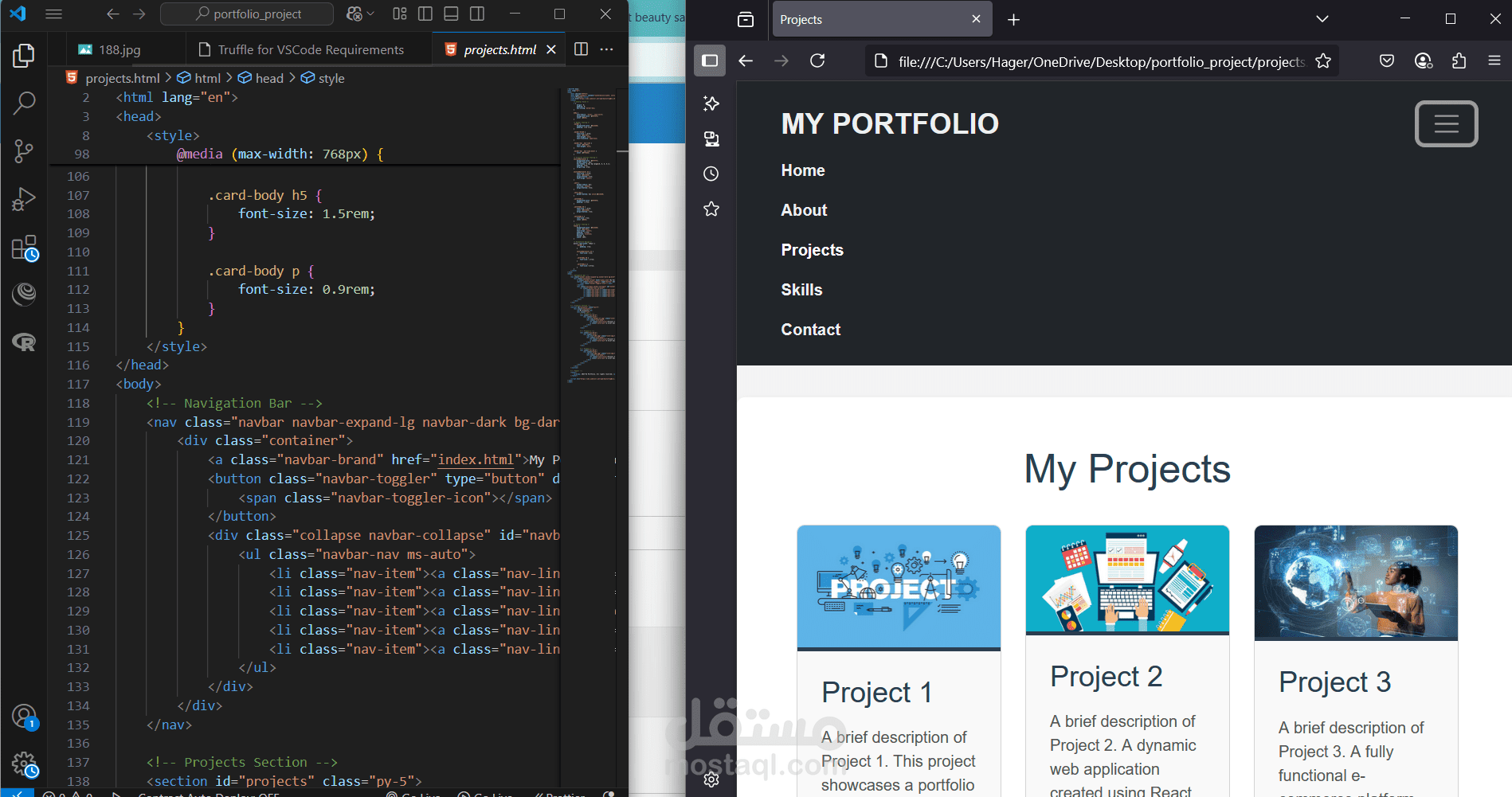The image size is (1512, 797).
Task: Click the Project 2 card image
Action: pyautogui.click(x=1127, y=580)
